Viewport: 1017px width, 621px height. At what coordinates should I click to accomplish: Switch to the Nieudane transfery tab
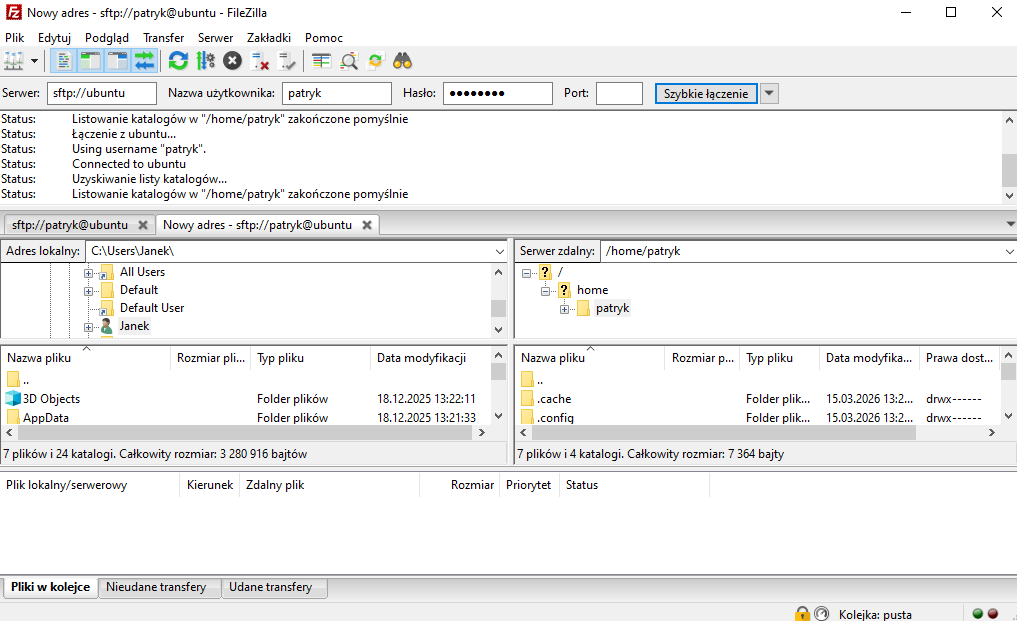(156, 588)
